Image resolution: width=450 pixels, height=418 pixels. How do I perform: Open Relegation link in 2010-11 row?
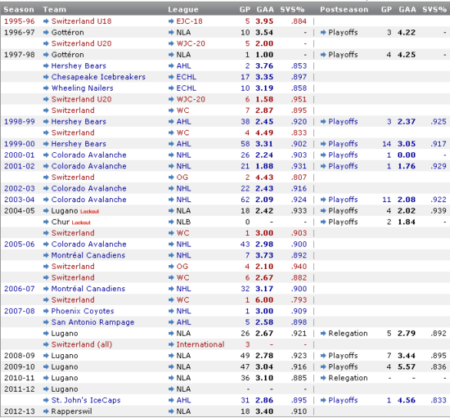pos(348,378)
